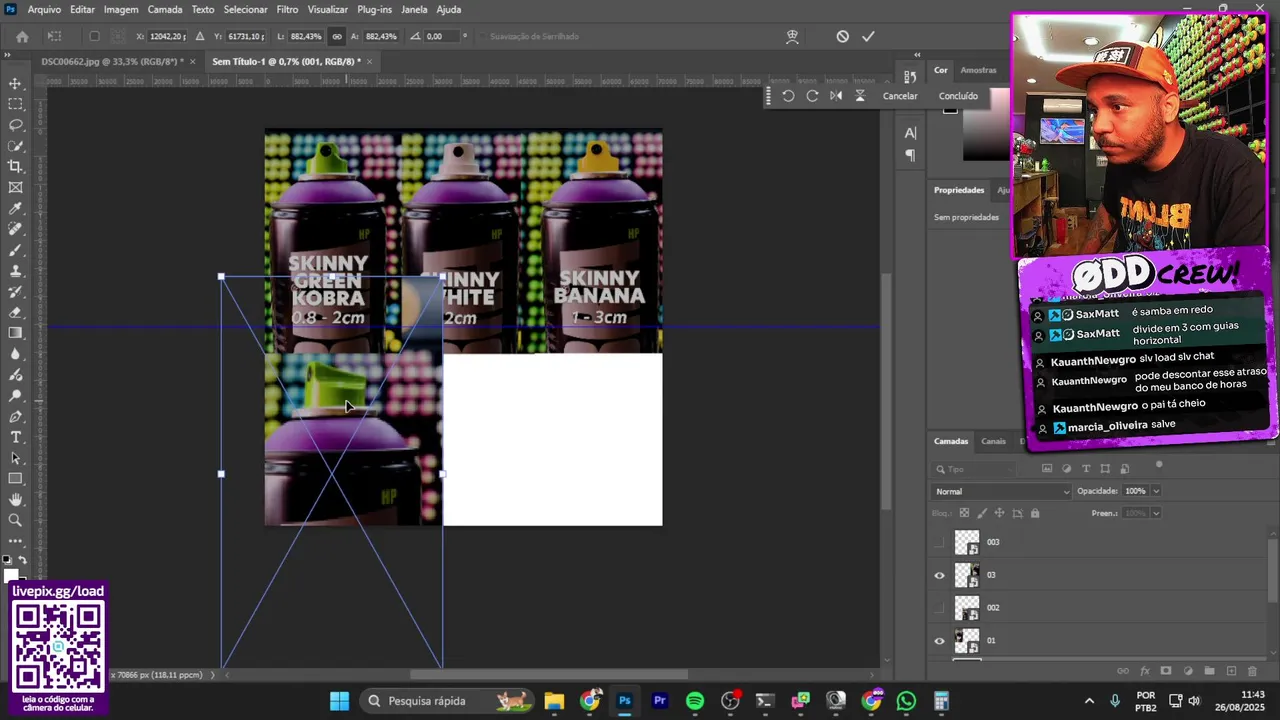This screenshot has height=720, width=1280.
Task: Open the Janela menu
Action: pos(414,9)
